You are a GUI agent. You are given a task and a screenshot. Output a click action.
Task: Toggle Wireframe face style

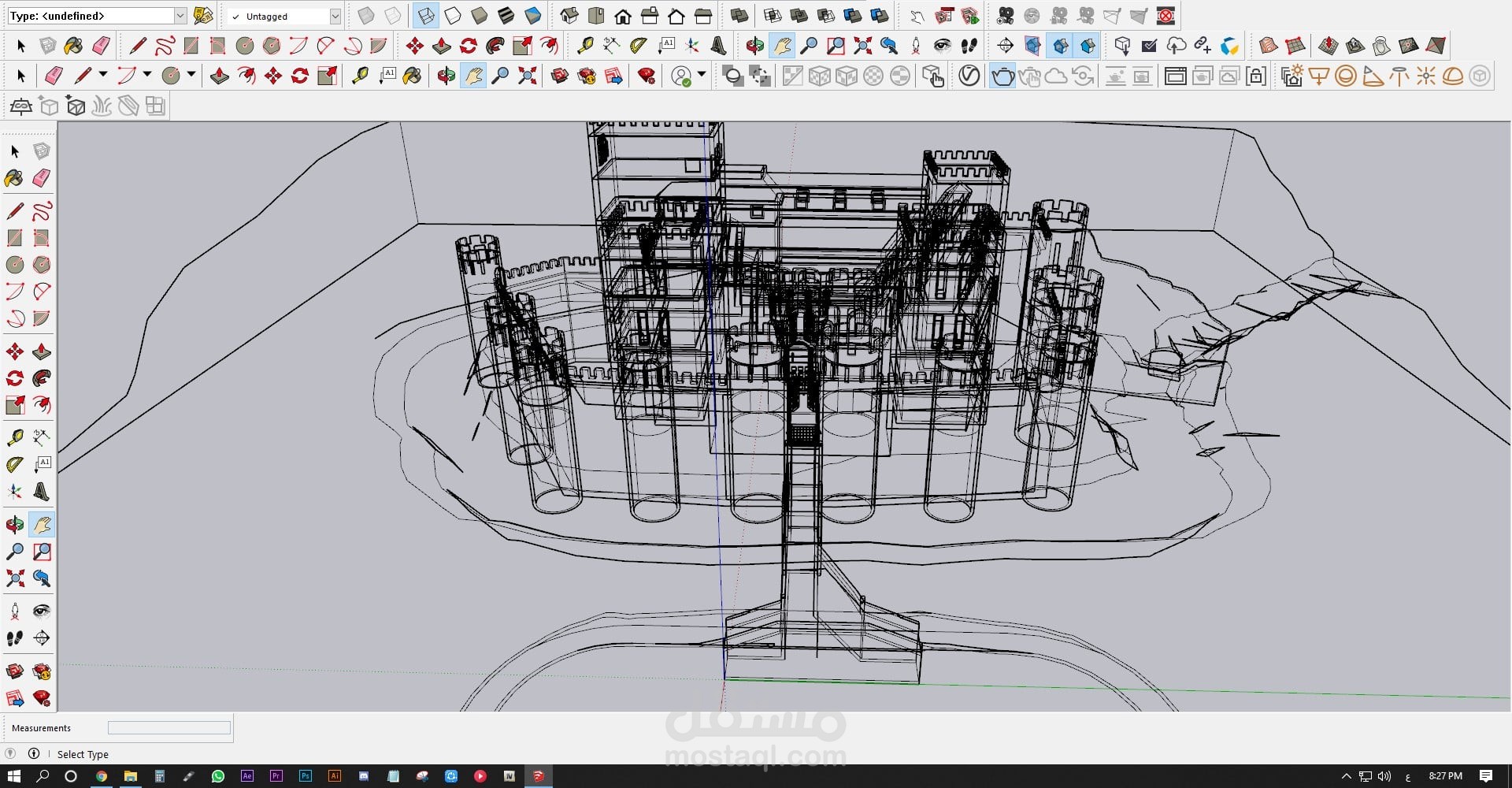(x=426, y=16)
